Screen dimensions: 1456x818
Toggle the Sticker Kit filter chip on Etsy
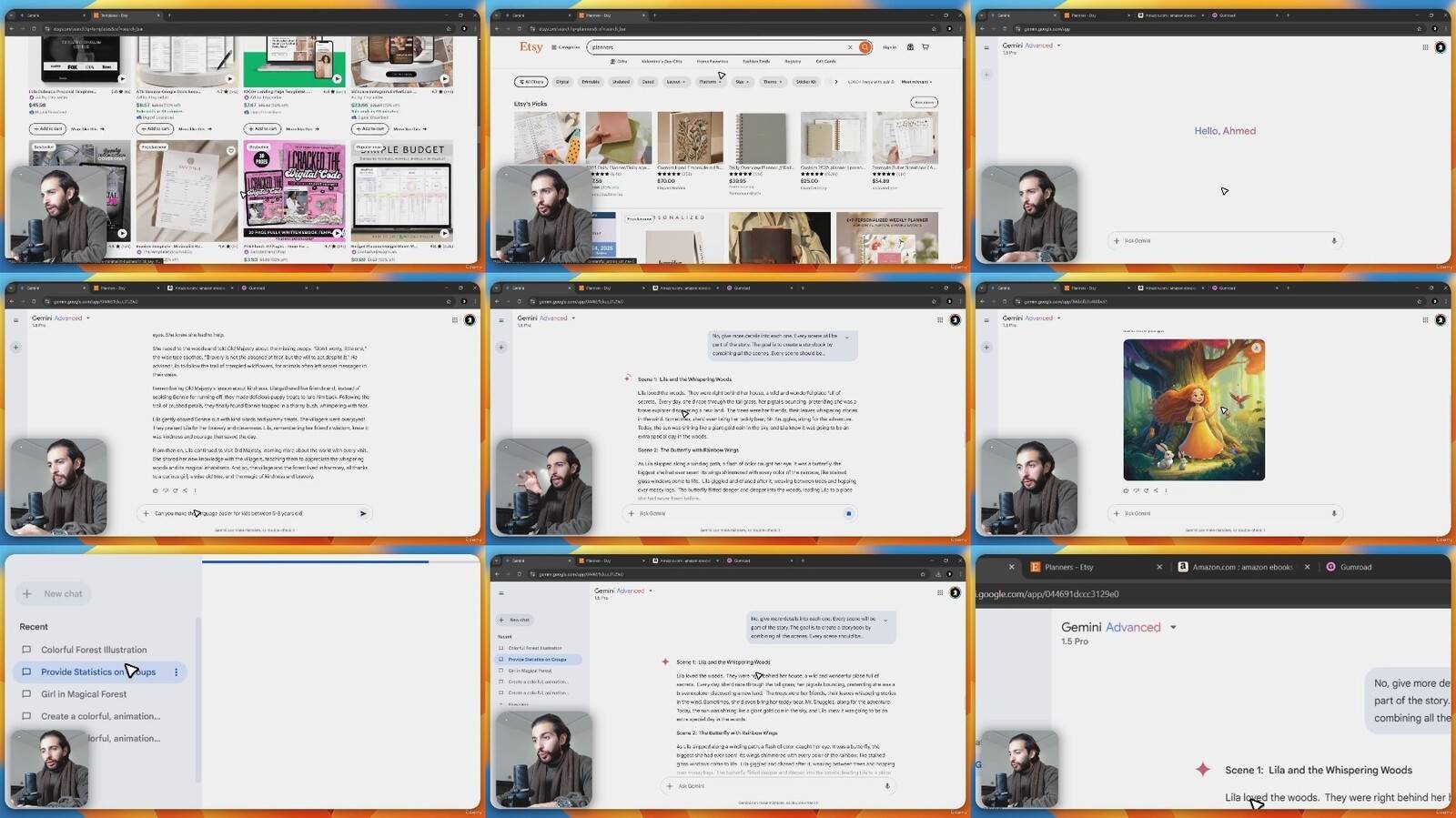pos(806,82)
